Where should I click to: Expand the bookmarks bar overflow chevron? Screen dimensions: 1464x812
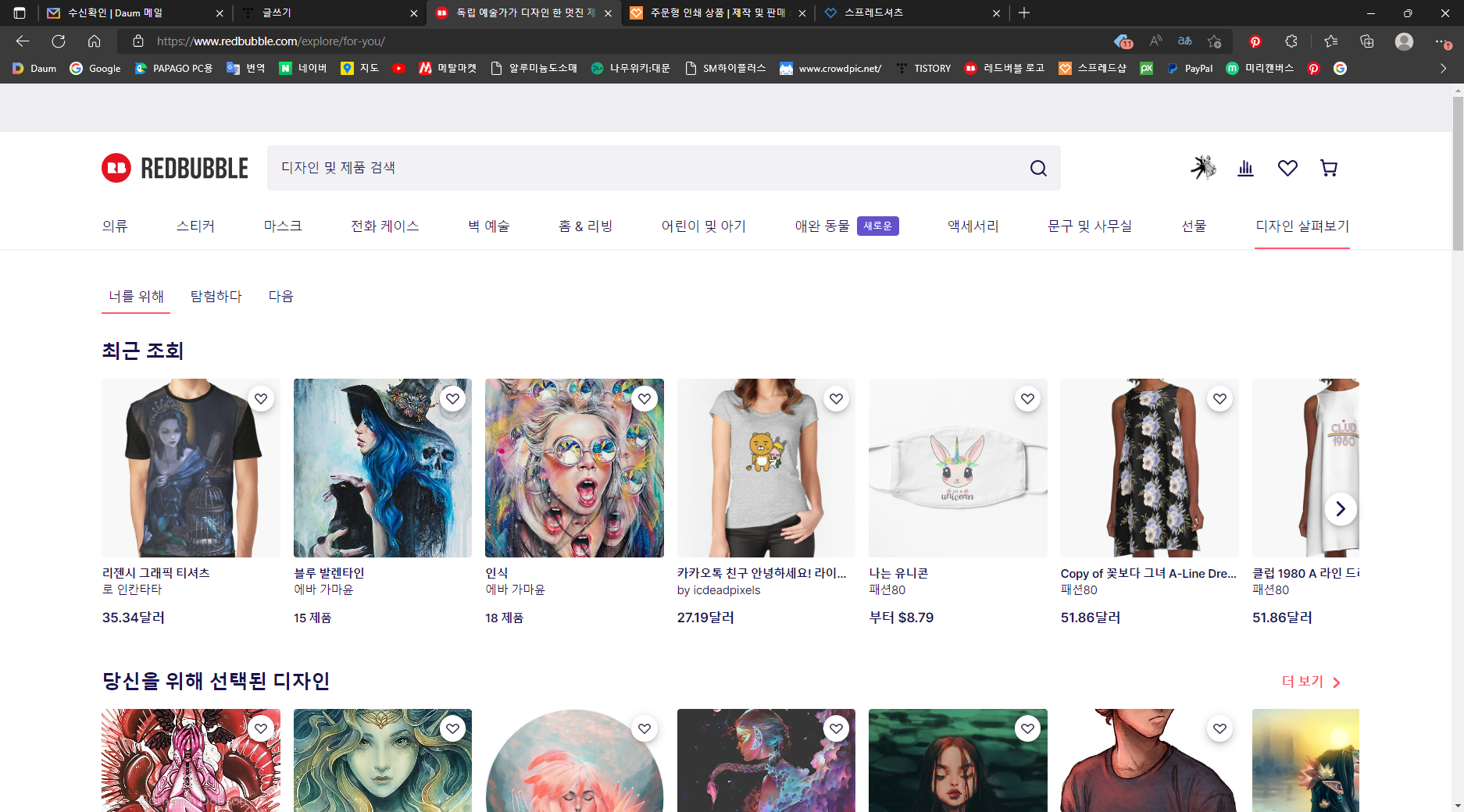click(1443, 69)
